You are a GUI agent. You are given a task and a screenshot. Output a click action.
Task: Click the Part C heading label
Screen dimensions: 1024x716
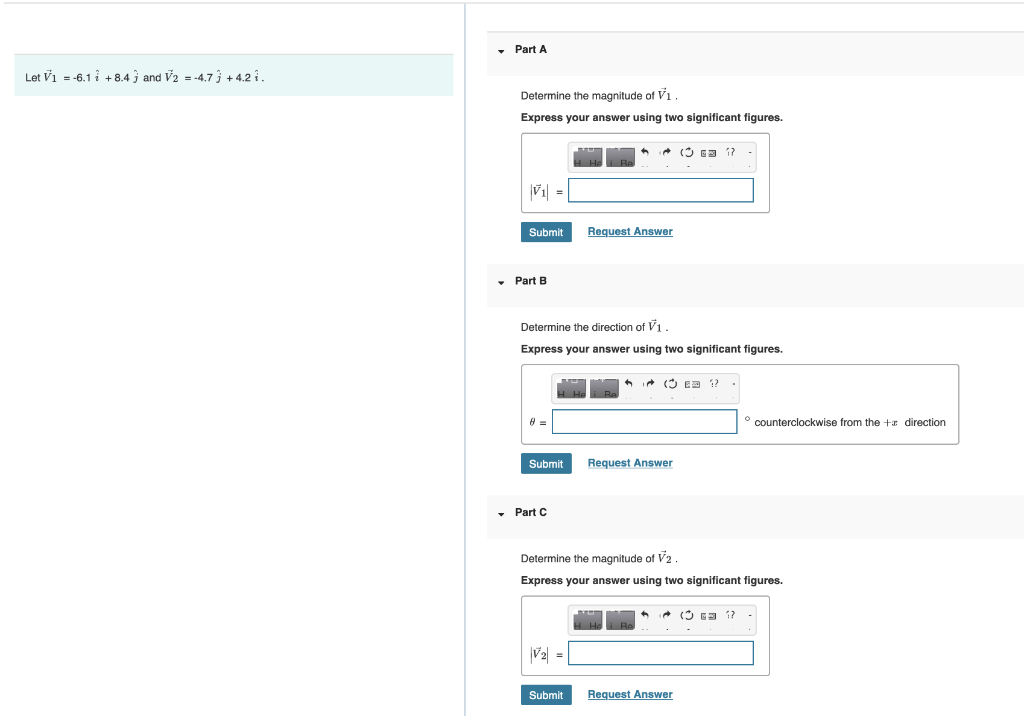pos(530,512)
